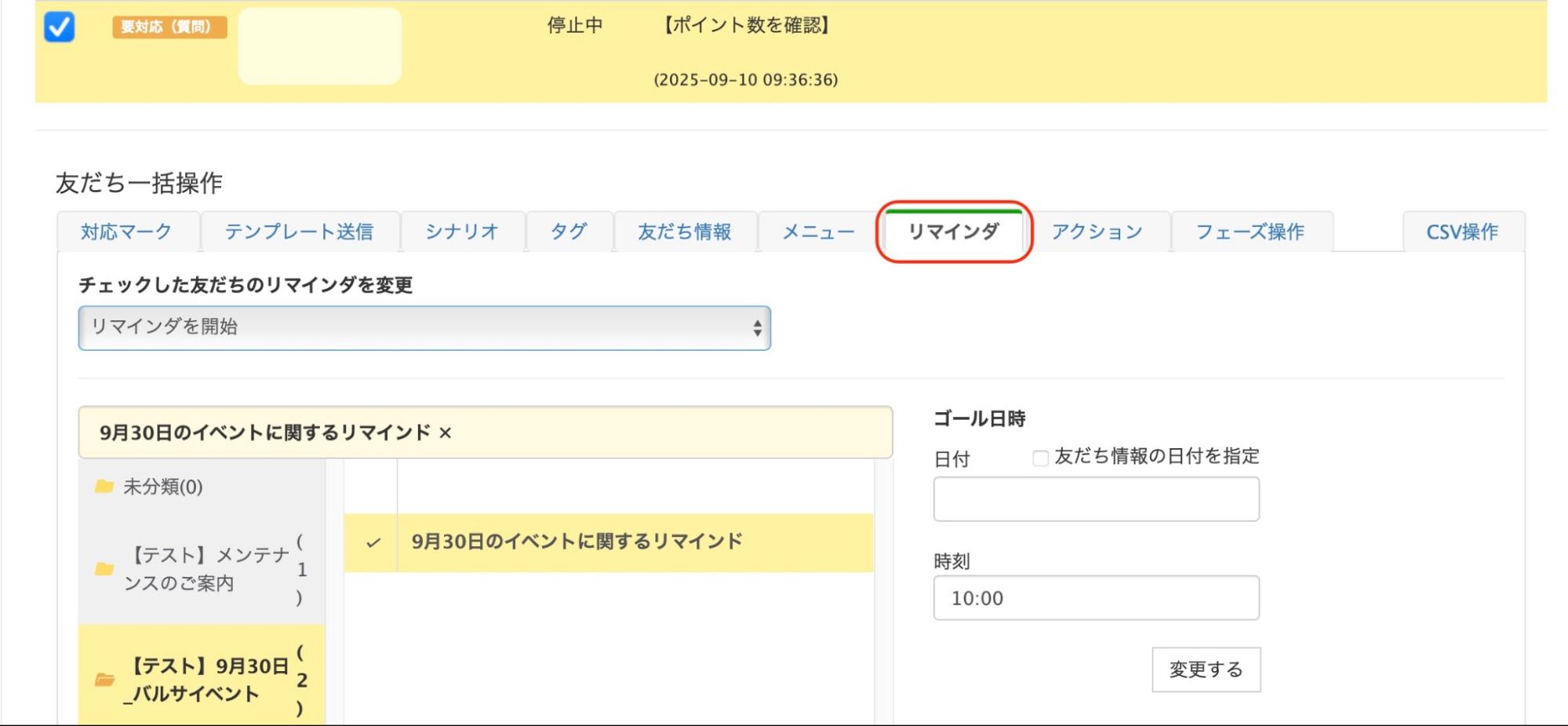Remove selected reminder with the × icon
The width and height of the screenshot is (1568, 726).
click(446, 433)
